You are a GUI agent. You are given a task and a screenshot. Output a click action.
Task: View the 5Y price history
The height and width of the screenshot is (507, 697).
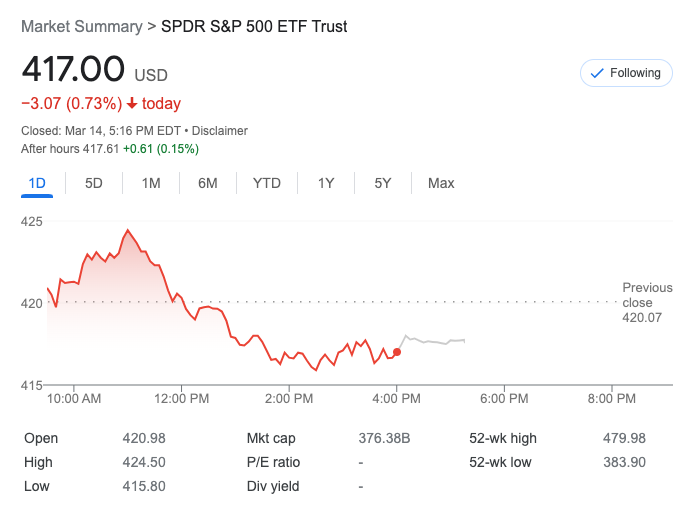click(383, 183)
